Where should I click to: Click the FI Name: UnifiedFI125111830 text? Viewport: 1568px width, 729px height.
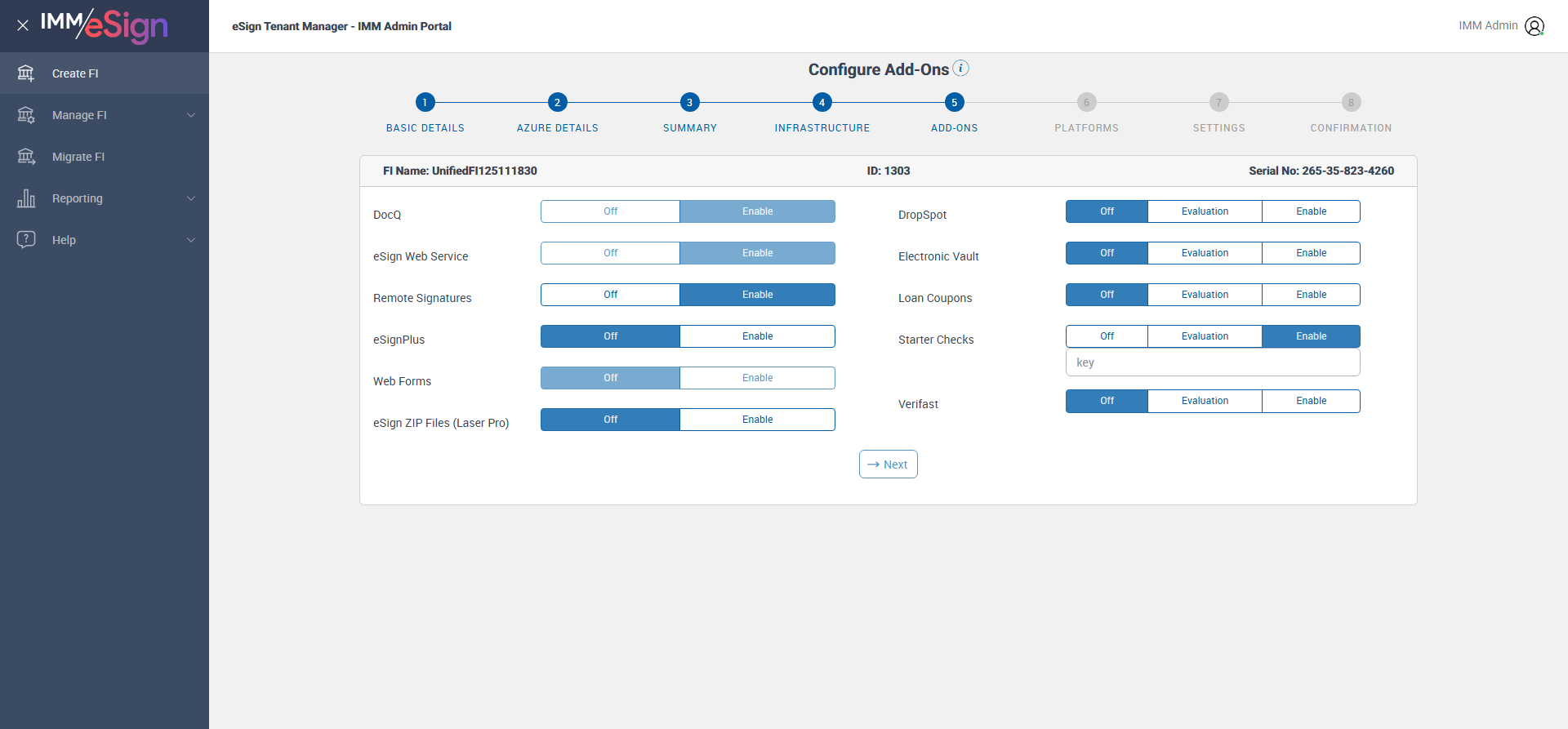tap(460, 171)
